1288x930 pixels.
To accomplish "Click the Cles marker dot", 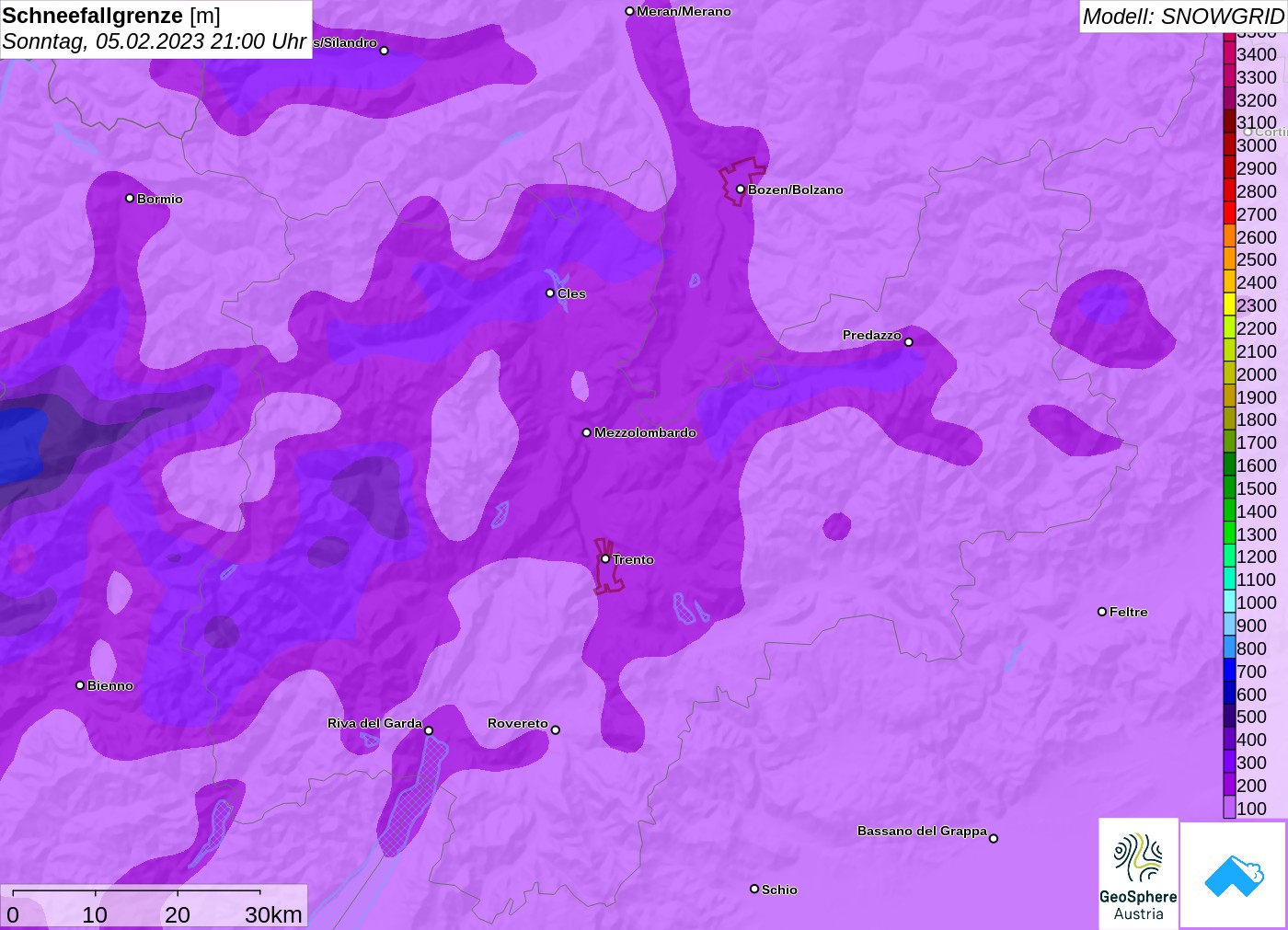I will pyautogui.click(x=550, y=293).
